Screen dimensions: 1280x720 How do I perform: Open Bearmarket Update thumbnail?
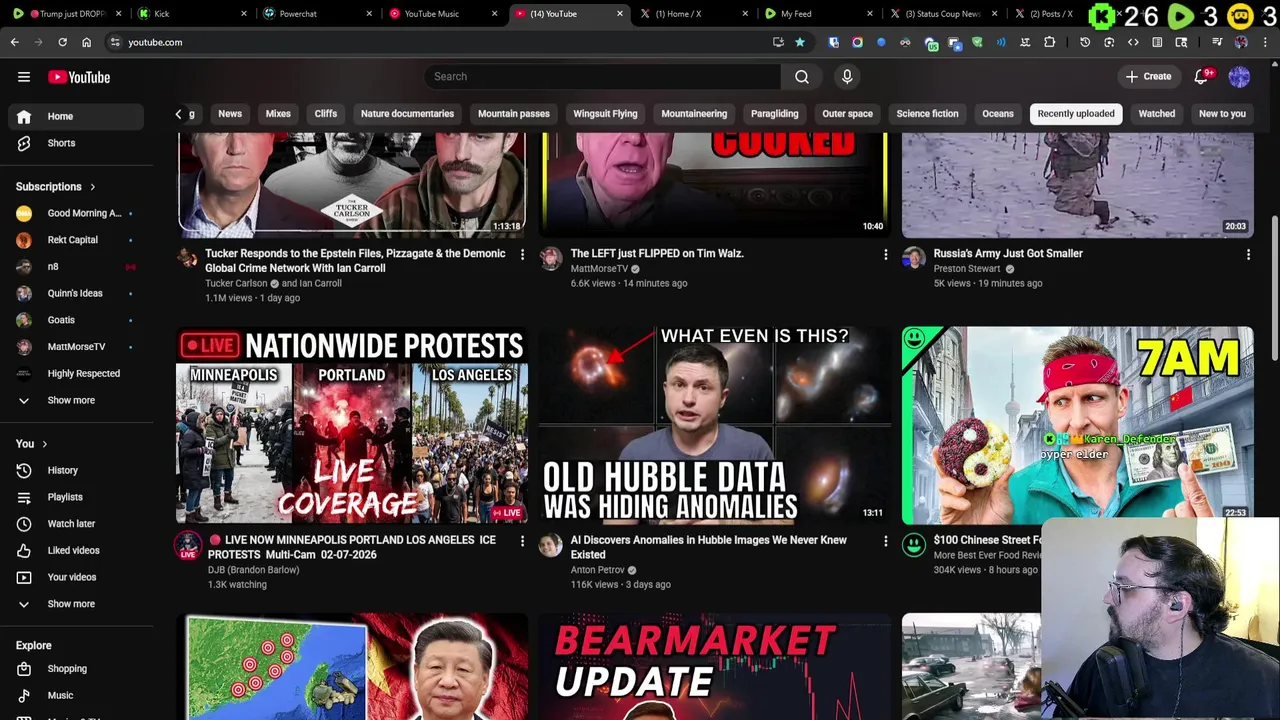714,666
